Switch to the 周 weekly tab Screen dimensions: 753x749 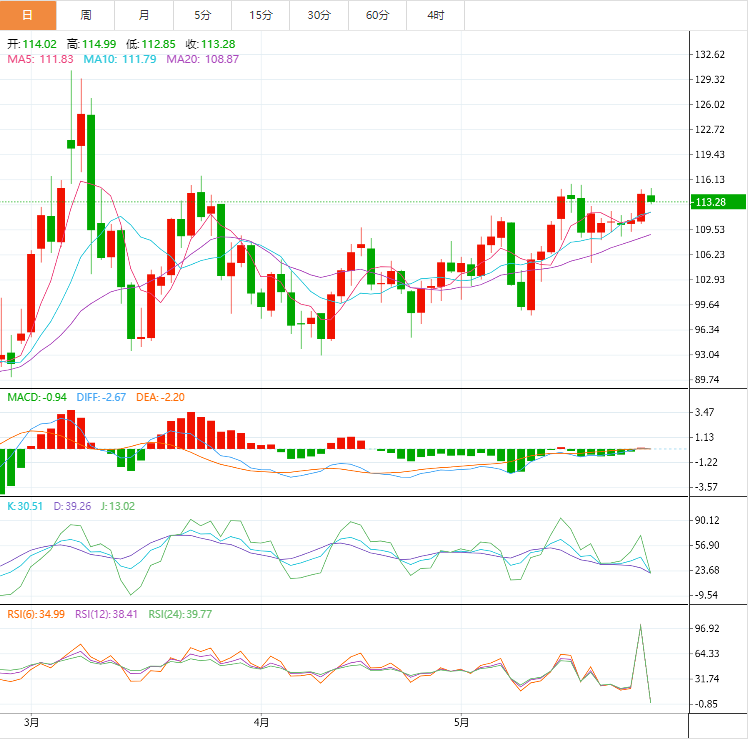click(x=86, y=15)
